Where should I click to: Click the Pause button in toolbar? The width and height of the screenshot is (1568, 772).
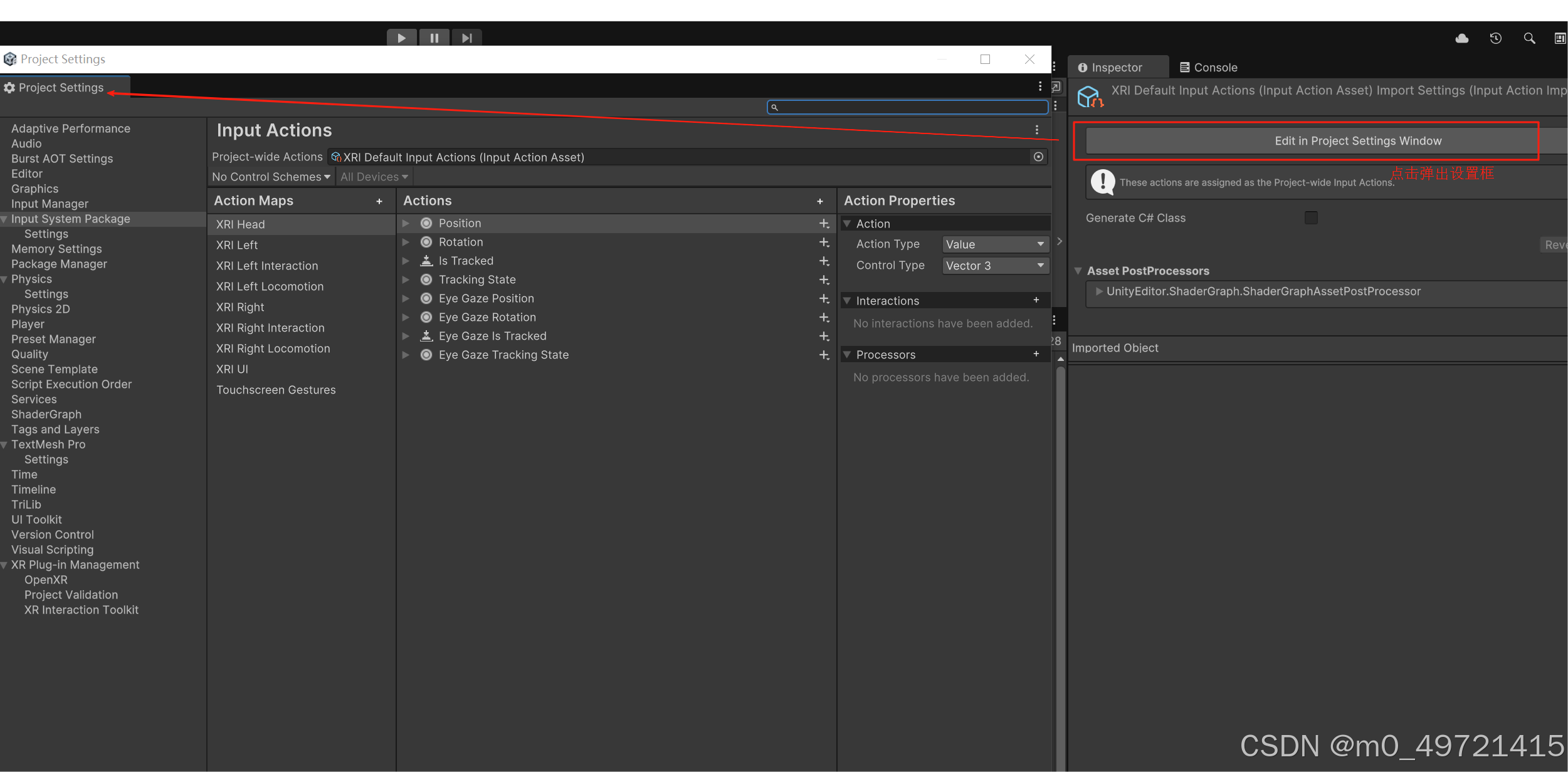click(x=434, y=38)
